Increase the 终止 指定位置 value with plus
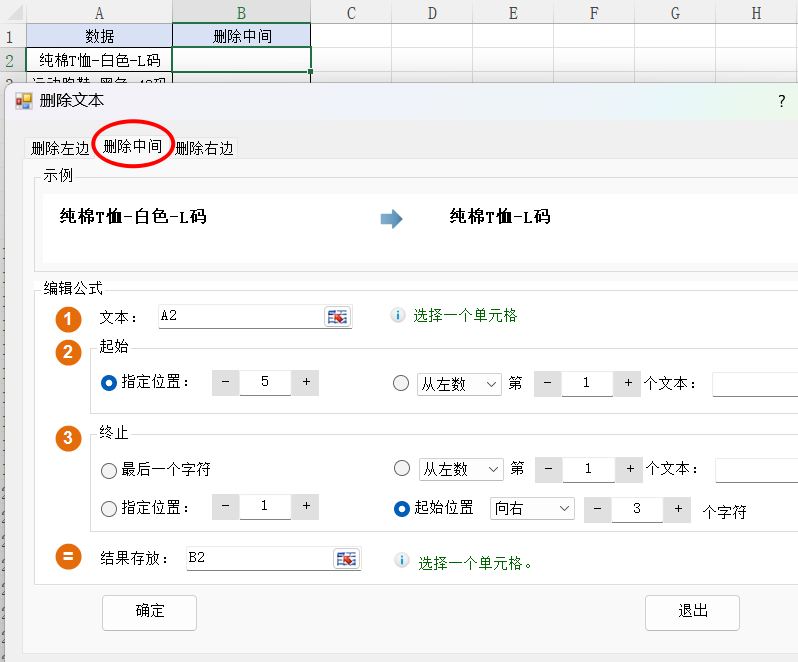 pyautogui.click(x=305, y=507)
